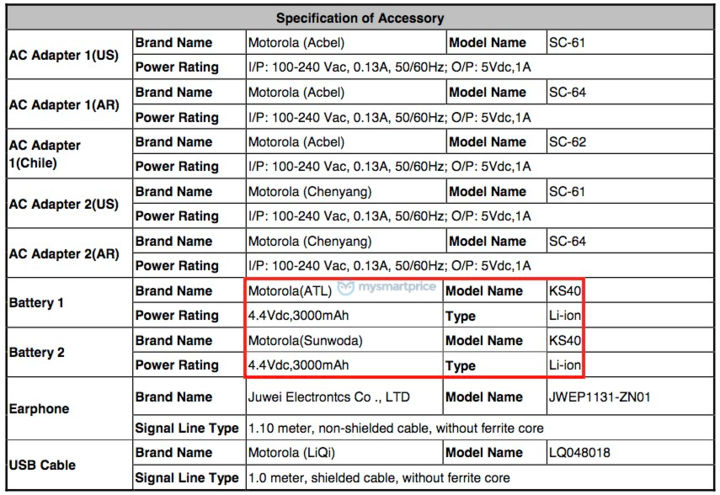Viewport: 720px width, 495px height.
Task: Click the Earphone row label
Action: [x=38, y=408]
